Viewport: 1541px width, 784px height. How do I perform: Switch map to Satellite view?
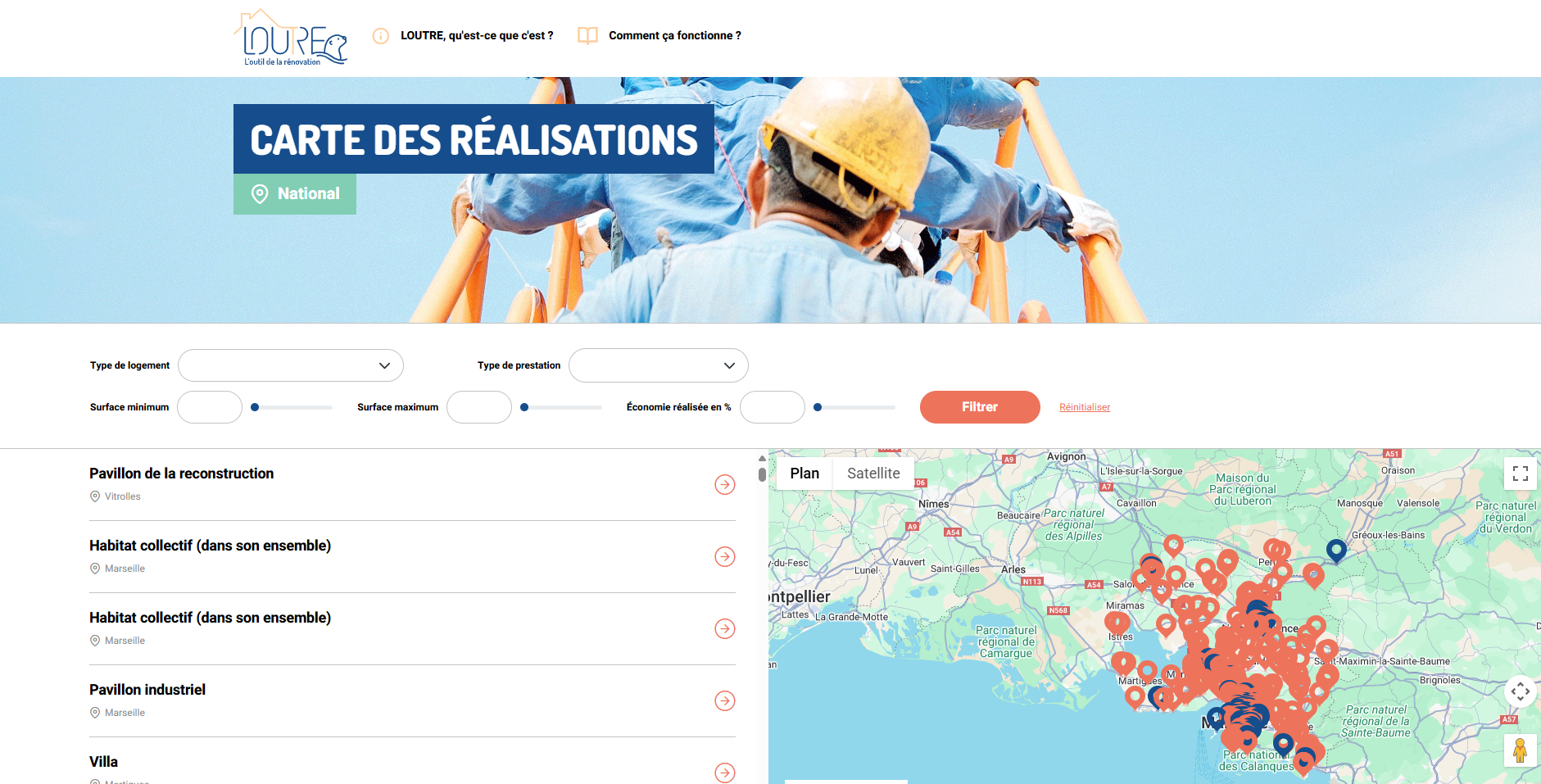(872, 474)
